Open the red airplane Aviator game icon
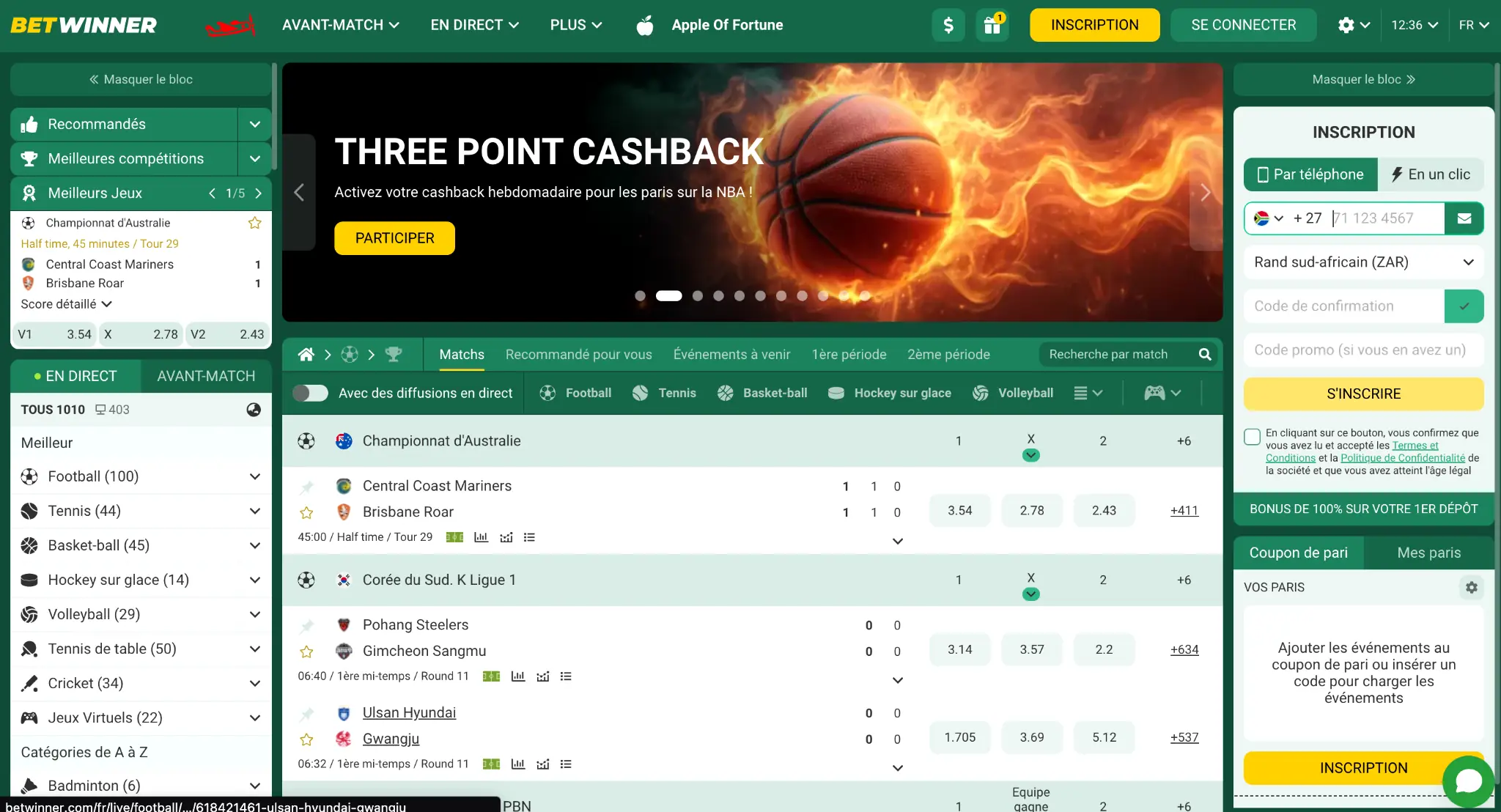This screenshot has height=812, width=1501. [230, 26]
